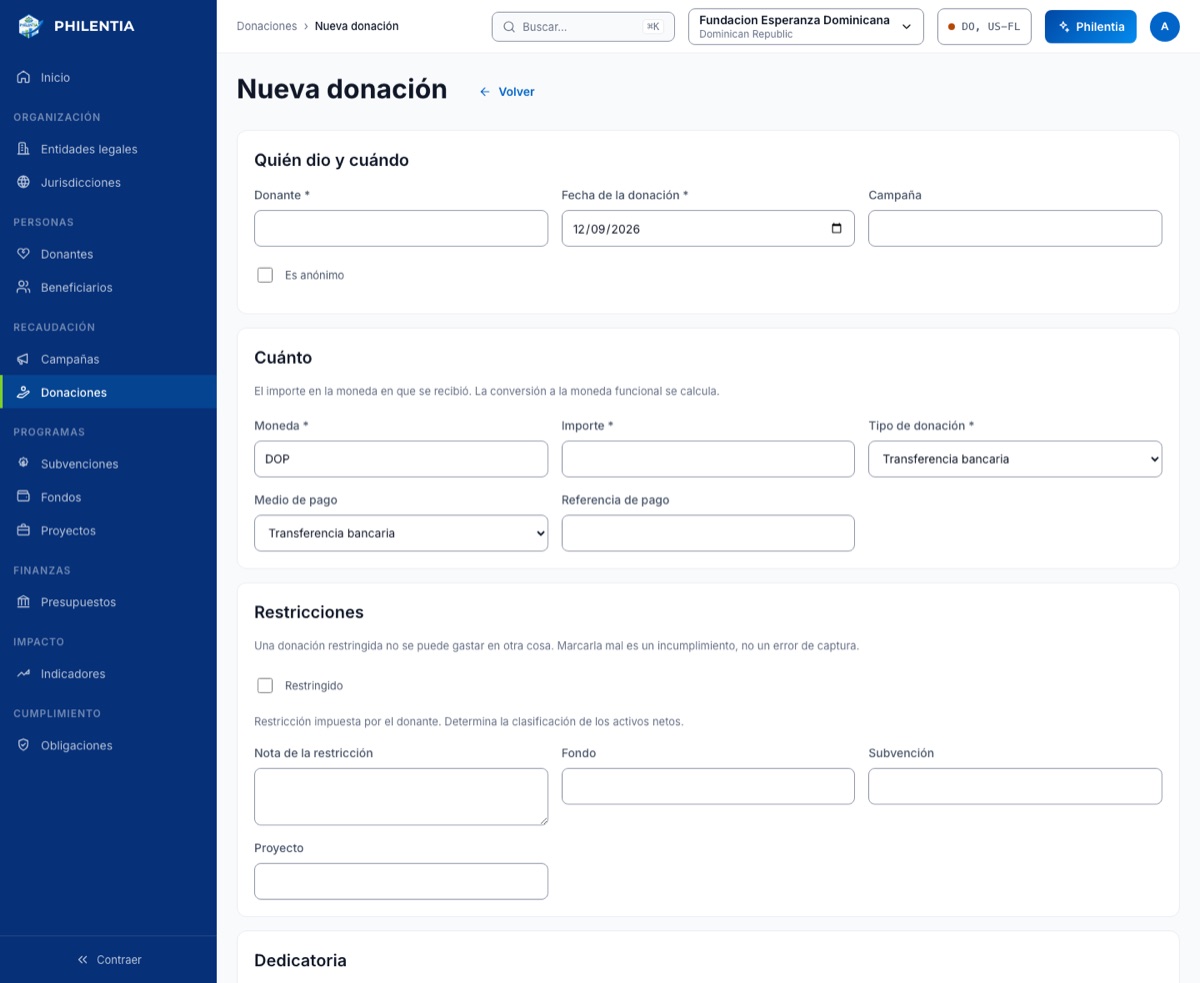This screenshot has height=983, width=1200.
Task: Open Obligaciones under Cumplimiento
Action: pos(108,745)
